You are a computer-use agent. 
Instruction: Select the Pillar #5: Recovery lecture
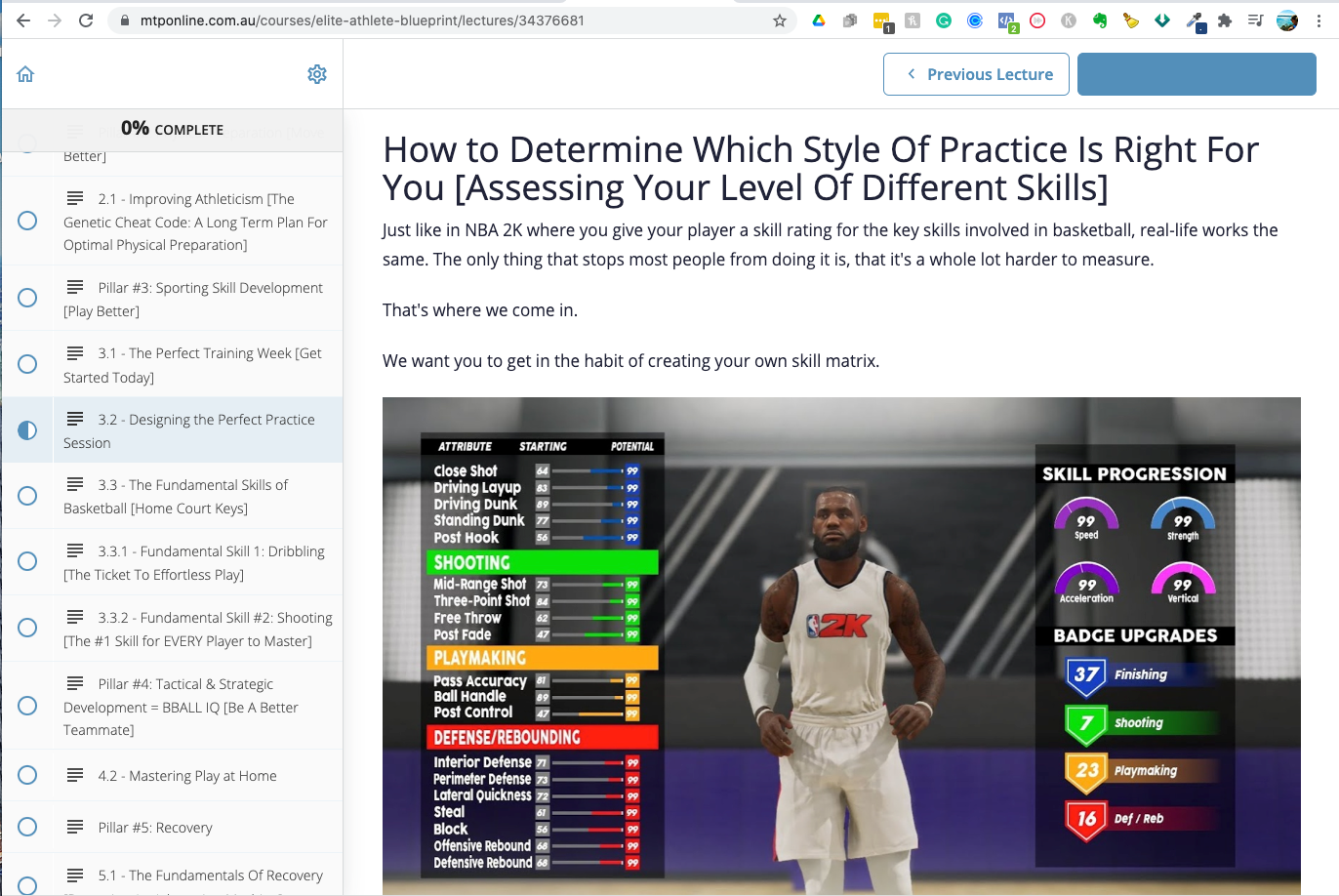pos(156,827)
